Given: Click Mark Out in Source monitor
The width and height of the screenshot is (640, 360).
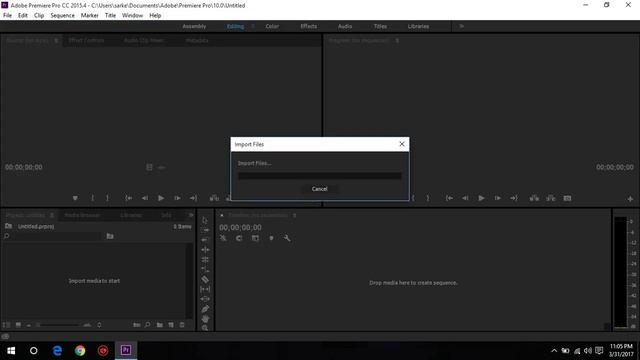Looking at the screenshot, I should click(x=107, y=198).
